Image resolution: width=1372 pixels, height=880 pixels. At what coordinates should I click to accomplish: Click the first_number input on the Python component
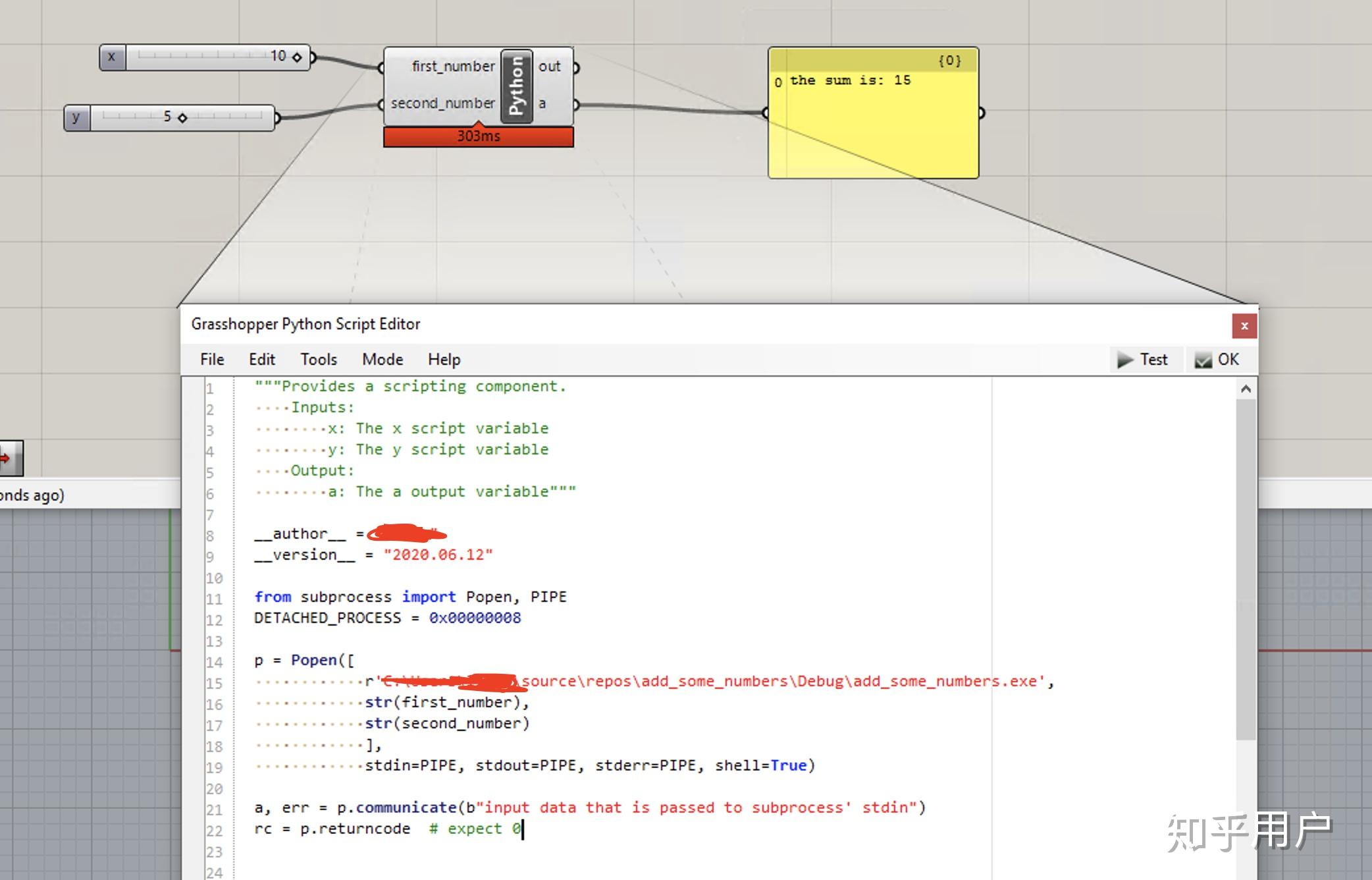(x=453, y=67)
